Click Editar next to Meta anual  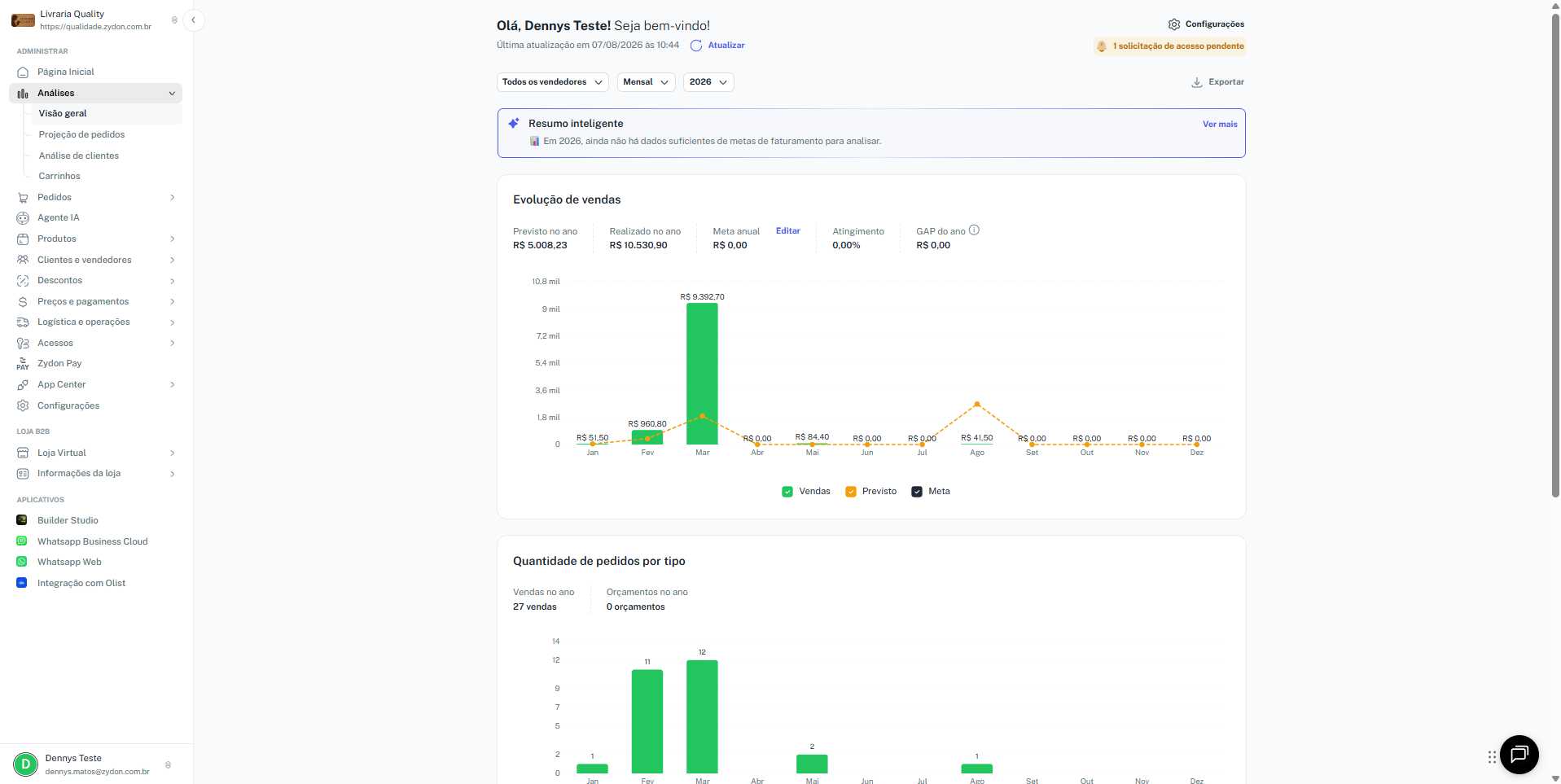coord(788,231)
